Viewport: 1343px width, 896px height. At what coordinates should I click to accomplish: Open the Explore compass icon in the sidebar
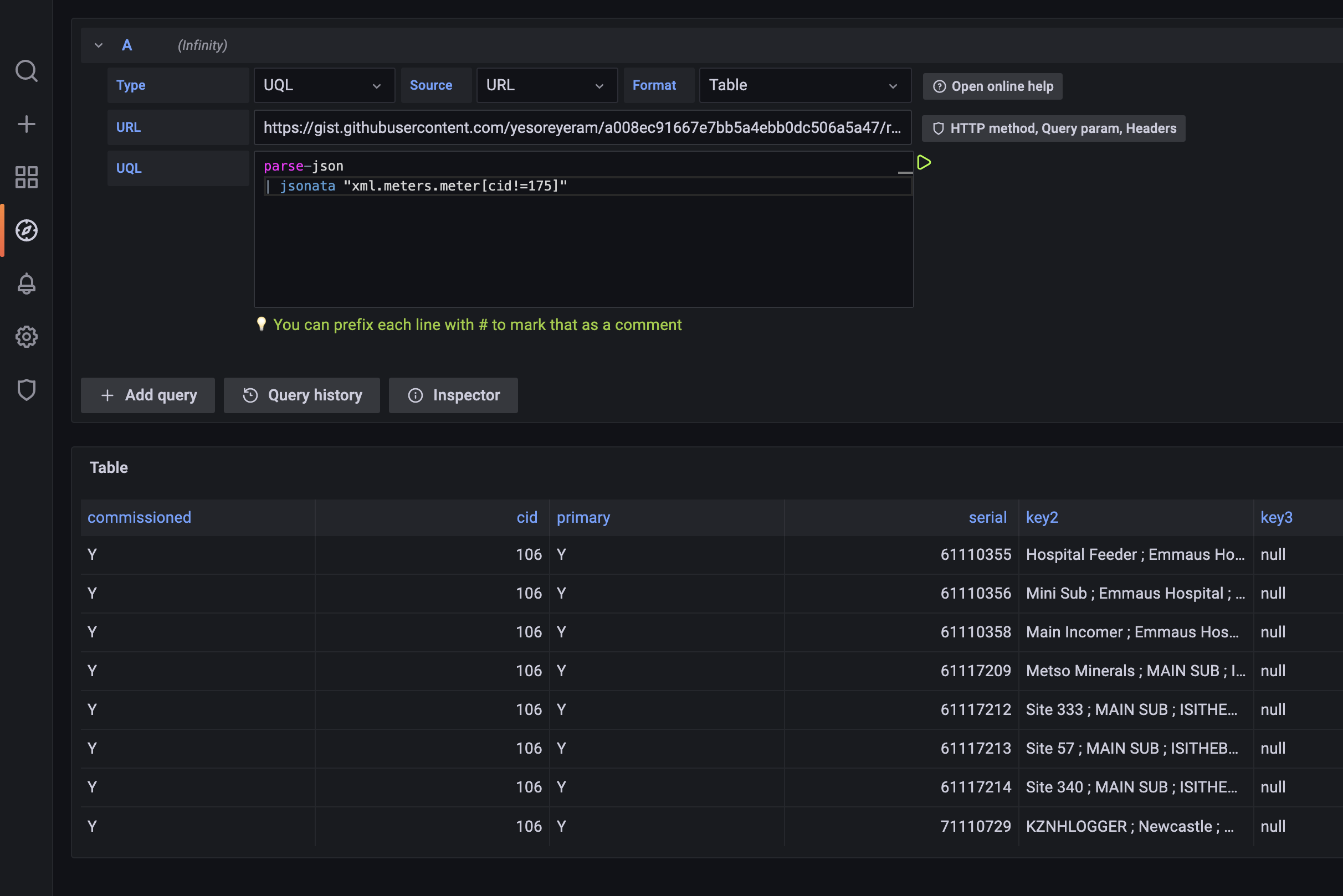26,230
